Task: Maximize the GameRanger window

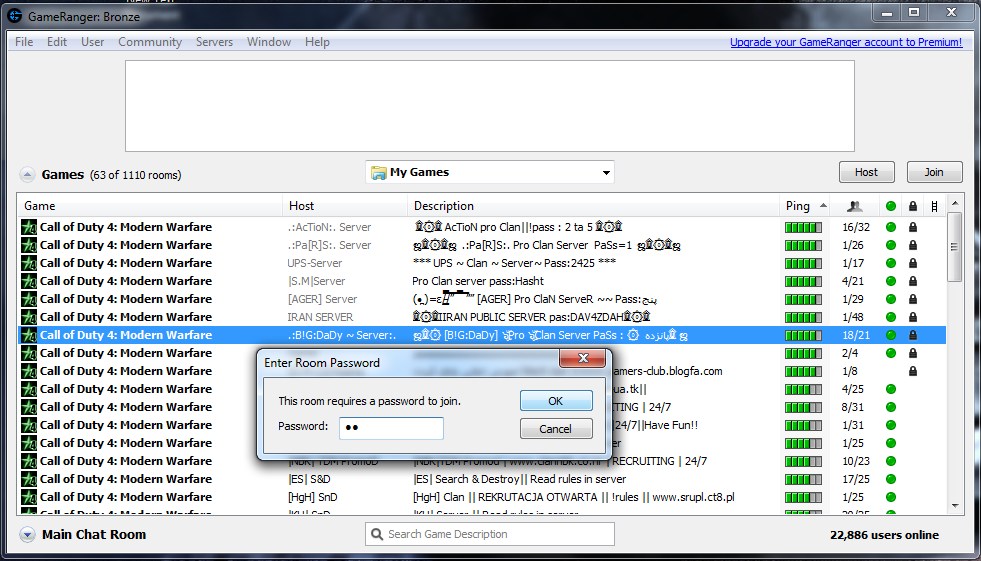Action: [914, 12]
